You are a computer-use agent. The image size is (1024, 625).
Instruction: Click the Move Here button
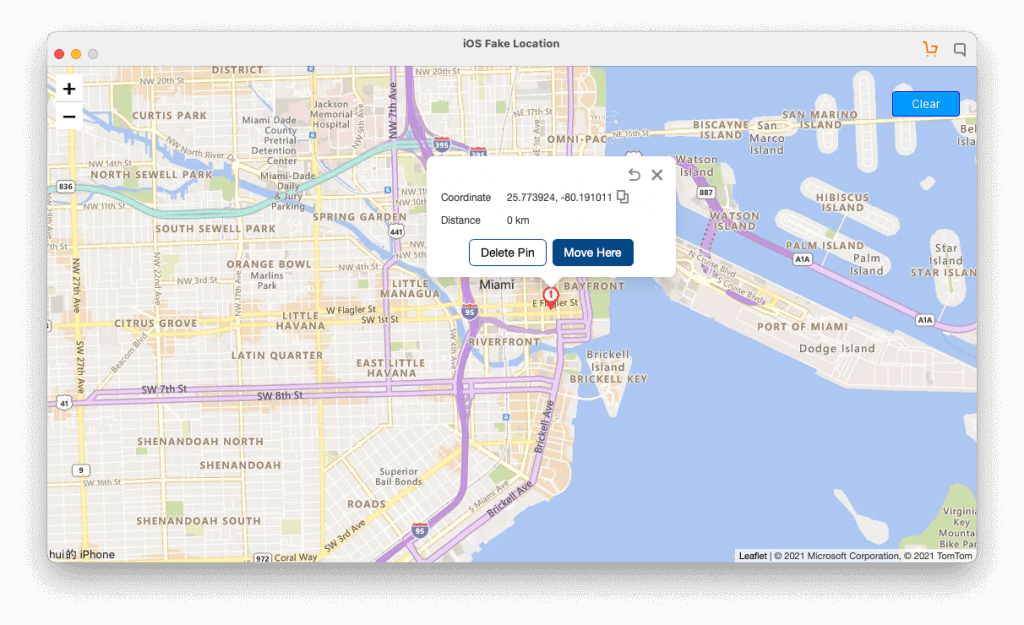click(593, 253)
